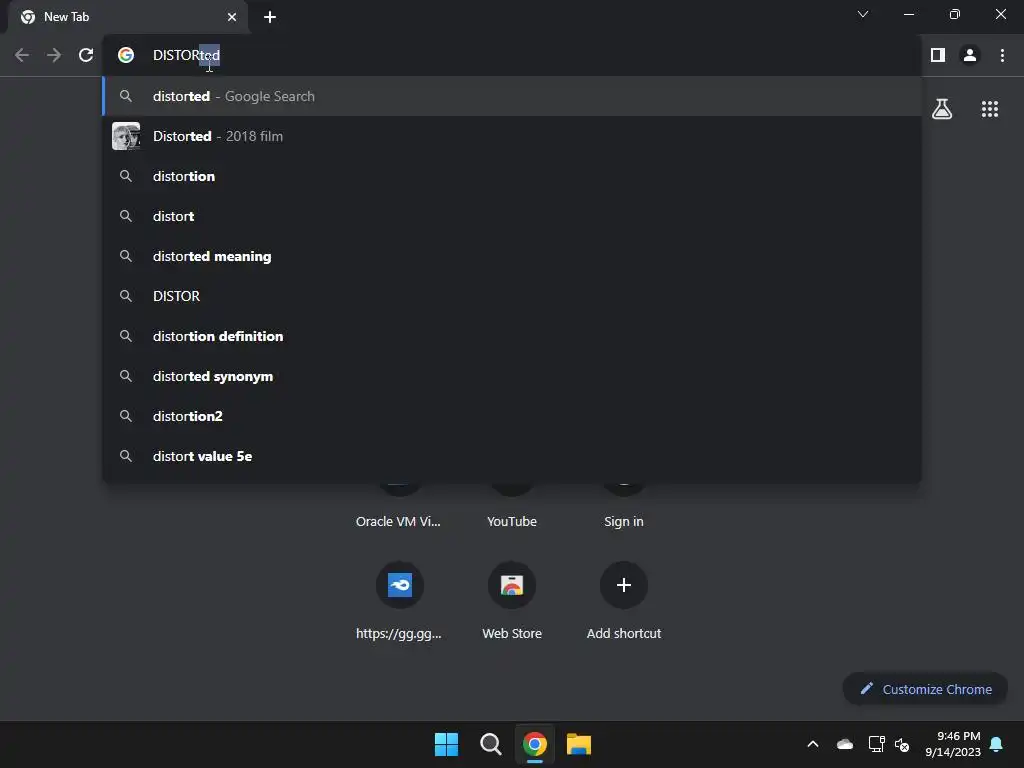Screen dimensions: 1024x768
Task: Click the OneDrive cloud tray icon
Action: 845,744
